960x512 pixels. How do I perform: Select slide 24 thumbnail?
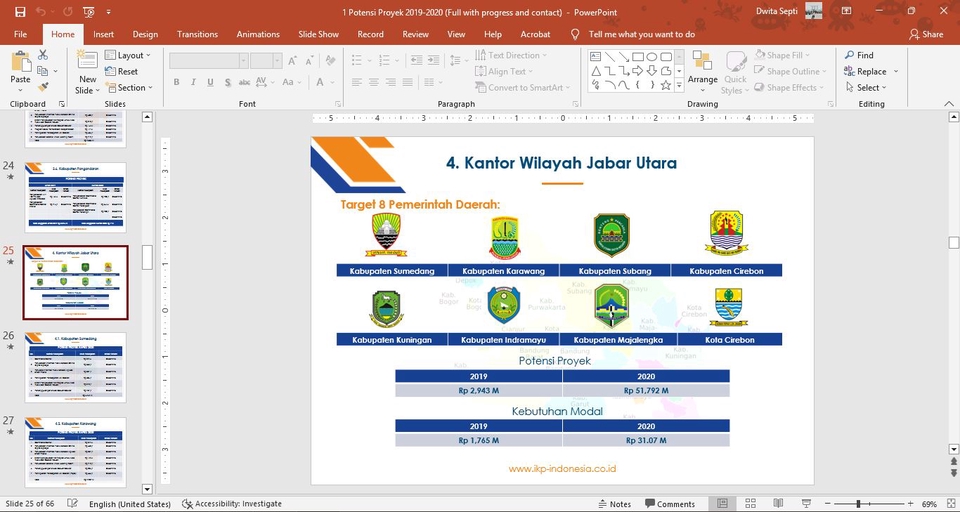point(75,197)
